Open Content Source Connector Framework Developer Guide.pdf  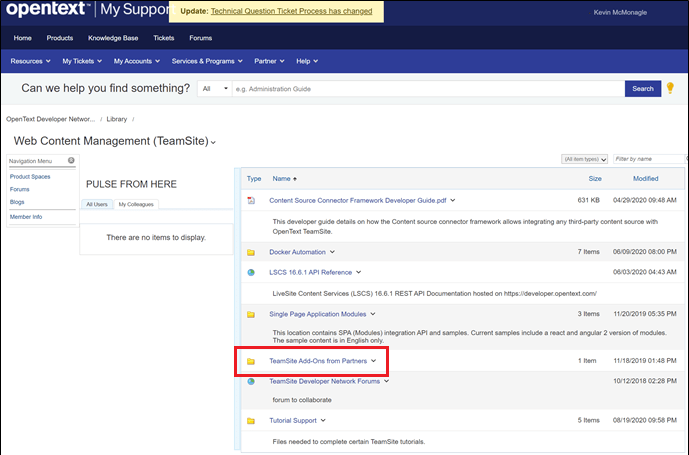coord(358,200)
